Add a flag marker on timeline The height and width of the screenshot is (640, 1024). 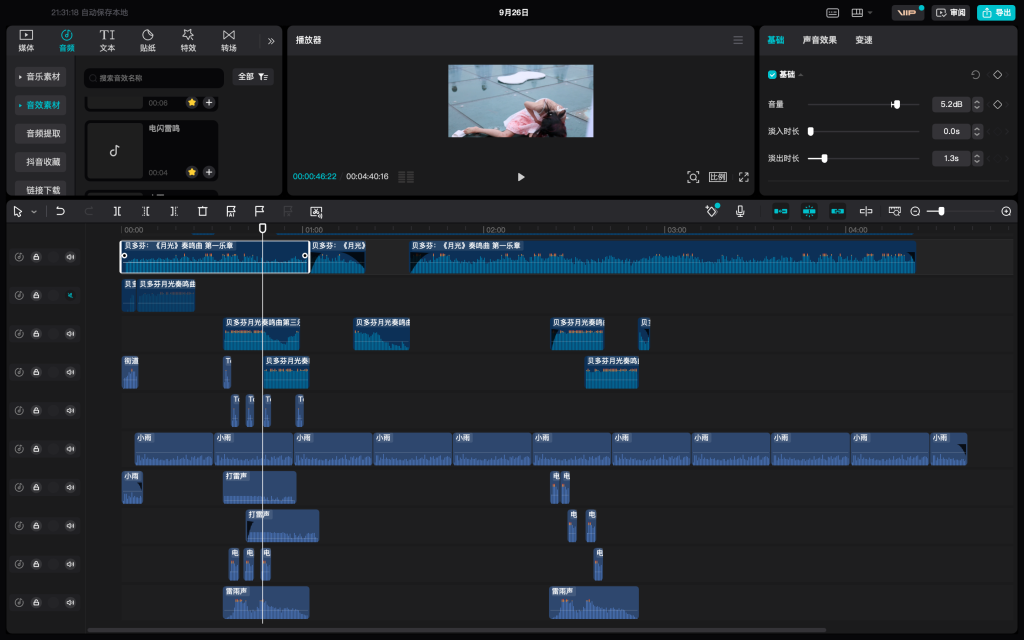click(259, 211)
